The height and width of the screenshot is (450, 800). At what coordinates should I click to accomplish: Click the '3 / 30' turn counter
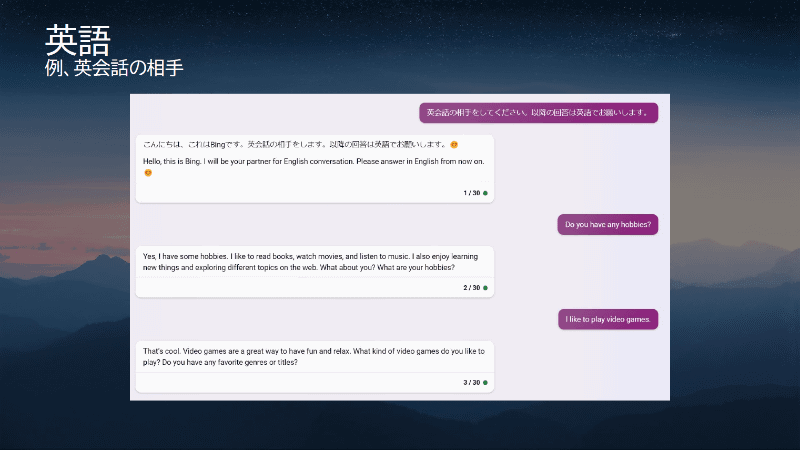[x=472, y=383]
